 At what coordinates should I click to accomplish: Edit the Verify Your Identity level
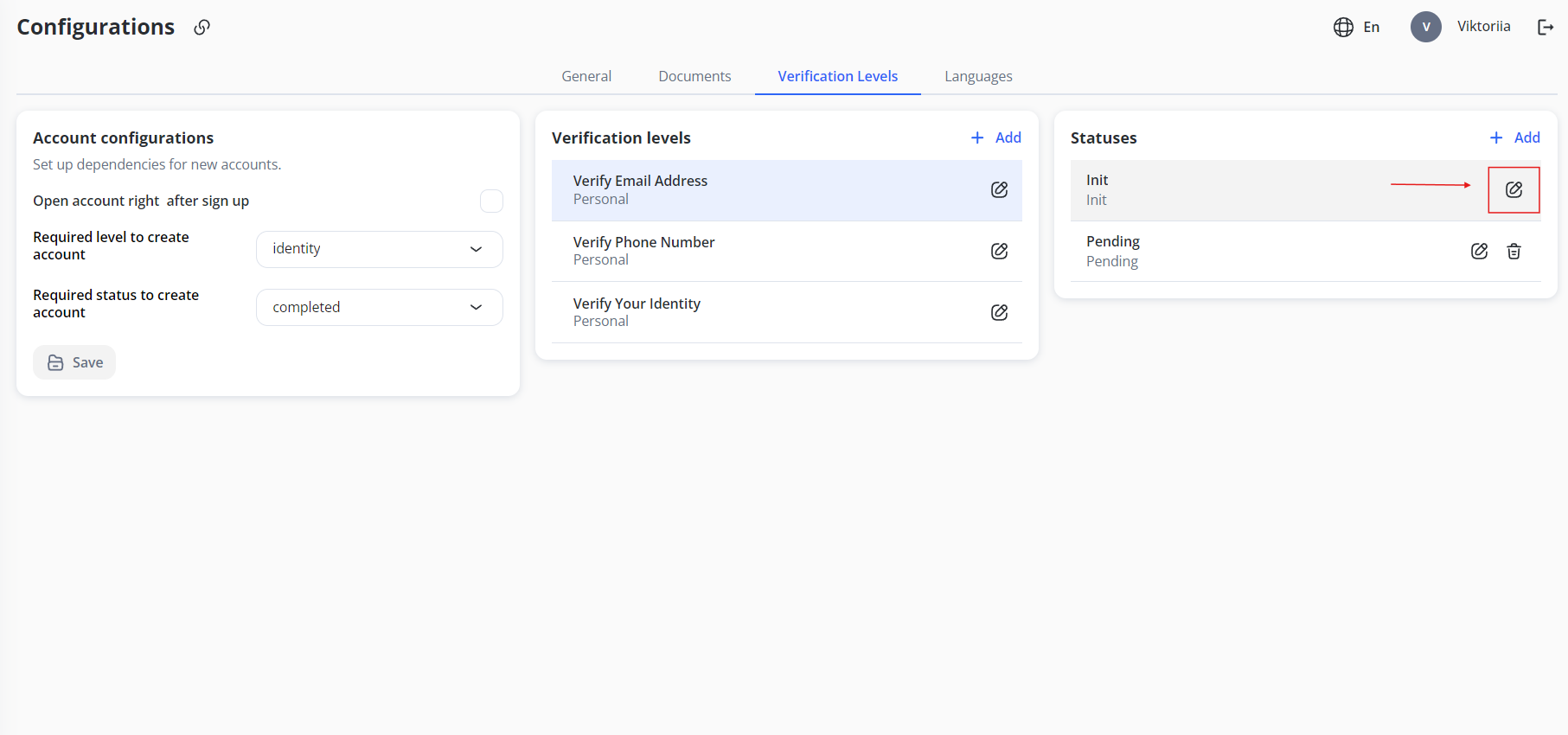(x=999, y=312)
